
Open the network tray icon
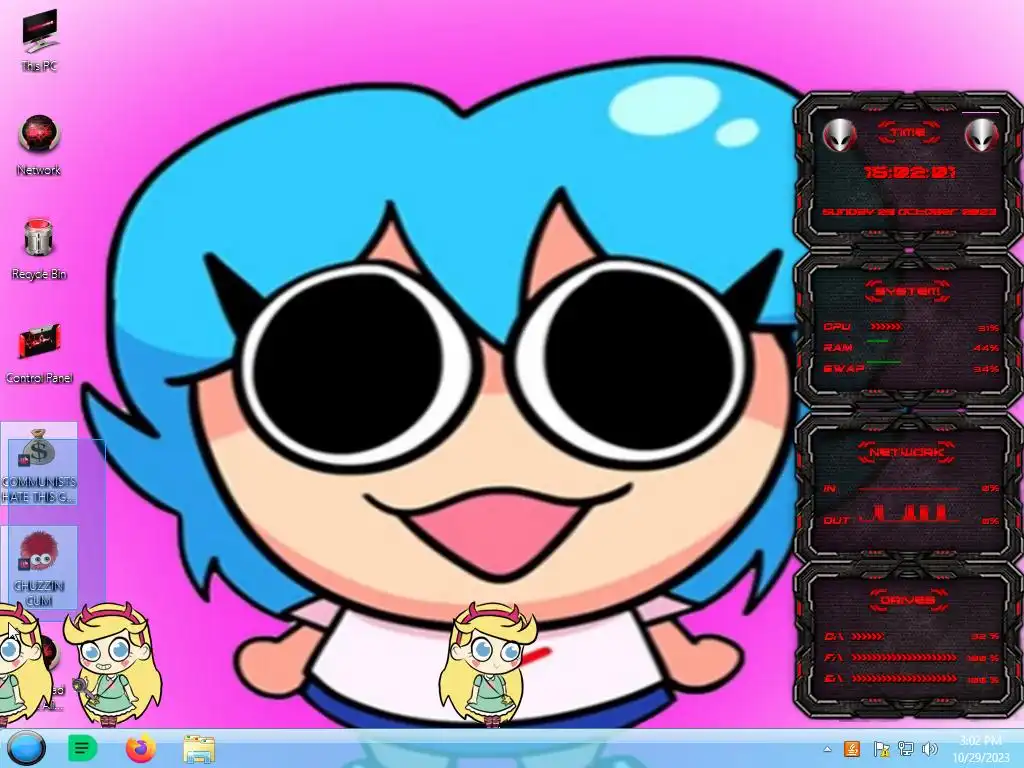pos(905,749)
